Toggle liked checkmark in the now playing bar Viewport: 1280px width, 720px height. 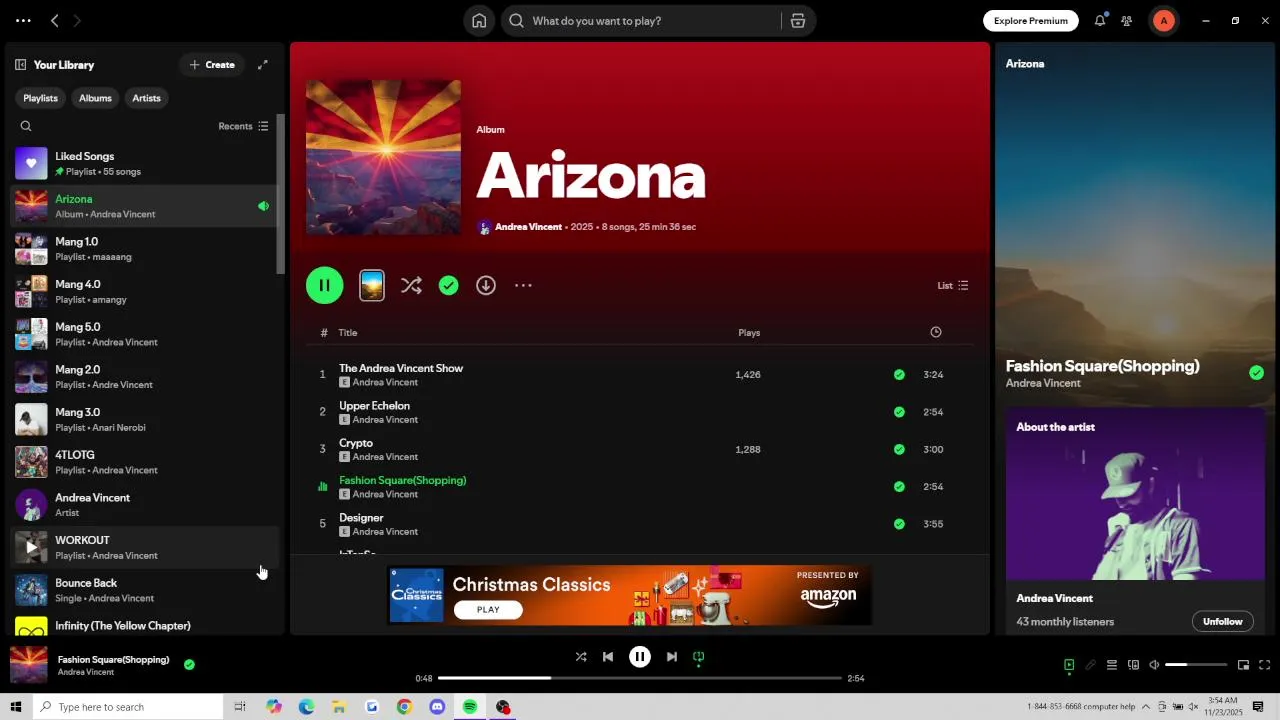coord(189,664)
